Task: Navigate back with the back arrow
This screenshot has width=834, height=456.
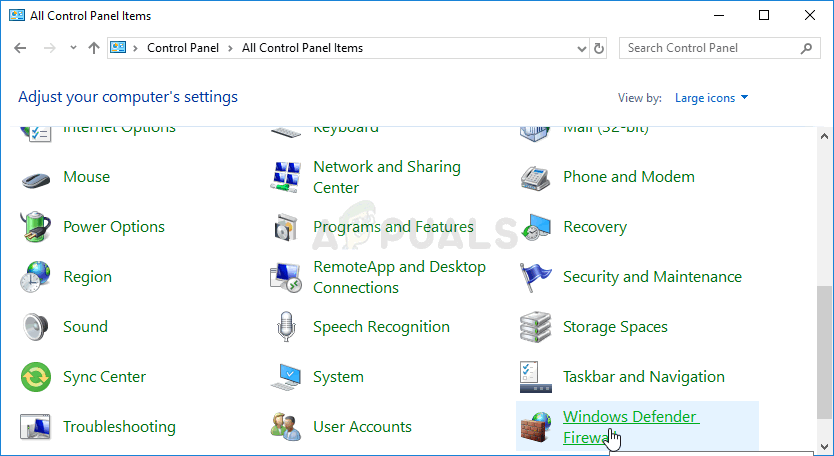Action: [x=20, y=48]
